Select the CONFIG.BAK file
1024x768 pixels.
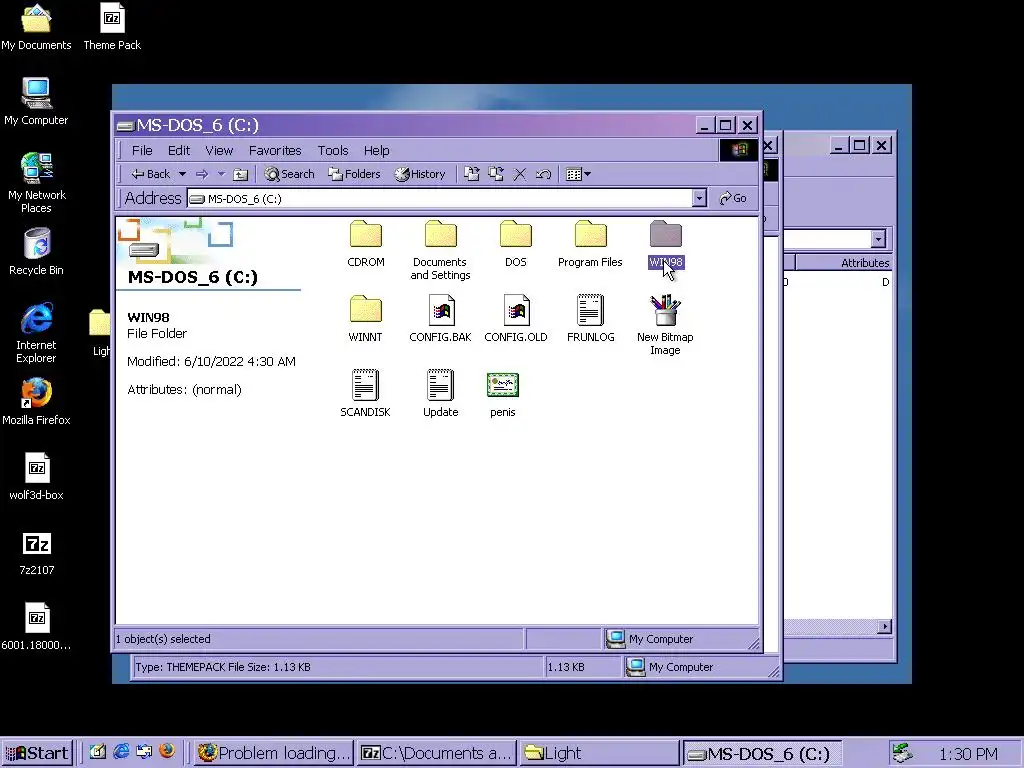coord(440,319)
